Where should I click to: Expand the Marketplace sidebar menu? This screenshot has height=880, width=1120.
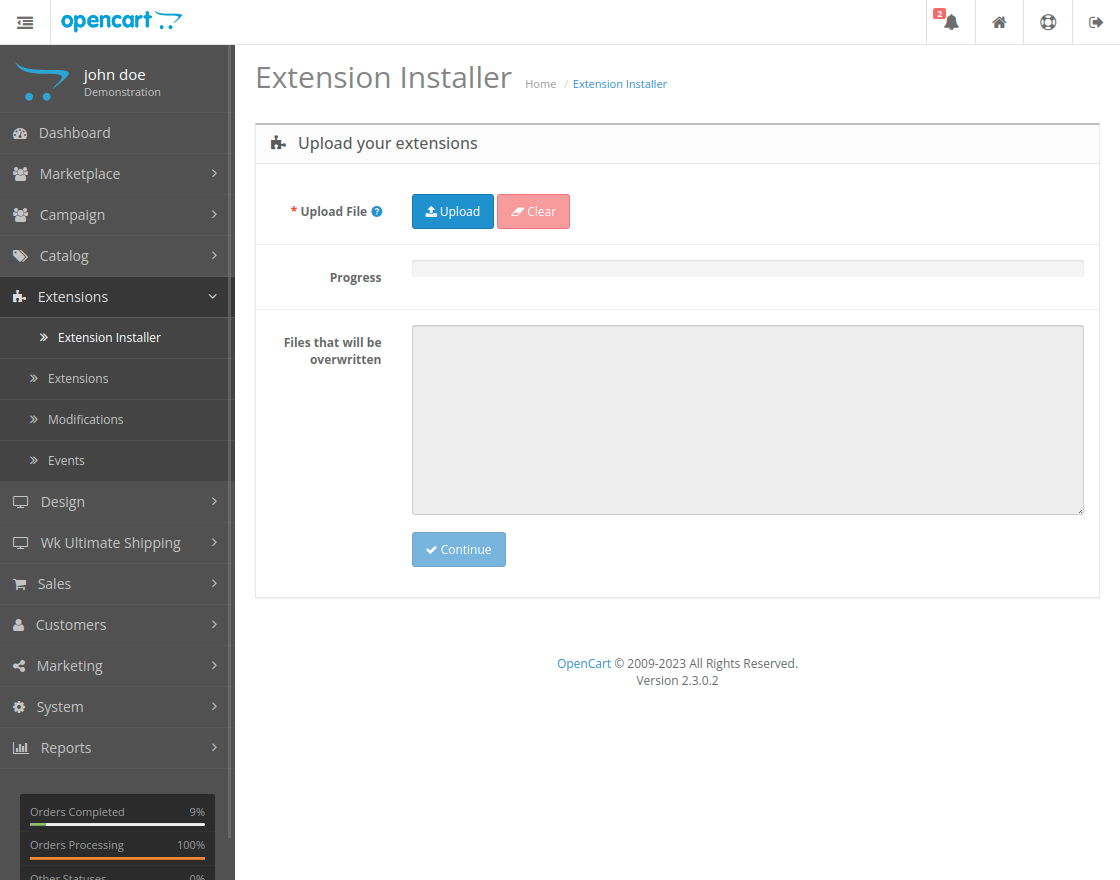pyautogui.click(x=80, y=174)
